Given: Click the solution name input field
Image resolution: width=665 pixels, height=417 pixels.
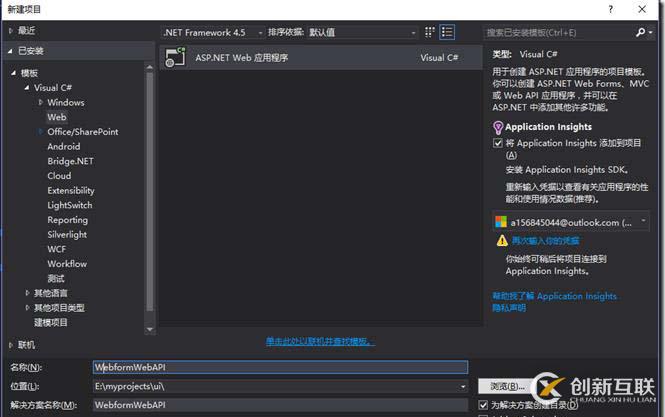Looking at the screenshot, I should [280, 405].
